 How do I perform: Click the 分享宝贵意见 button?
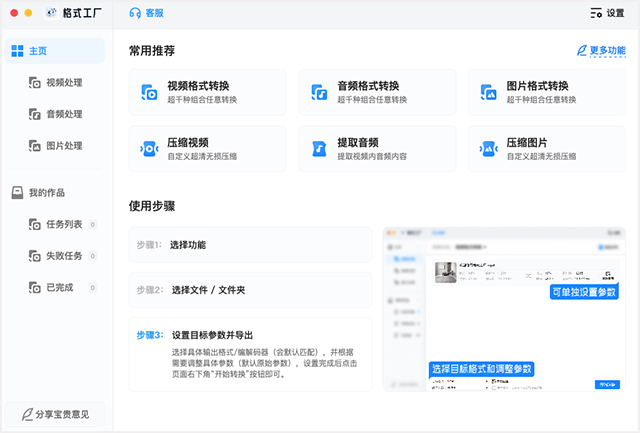(x=55, y=414)
